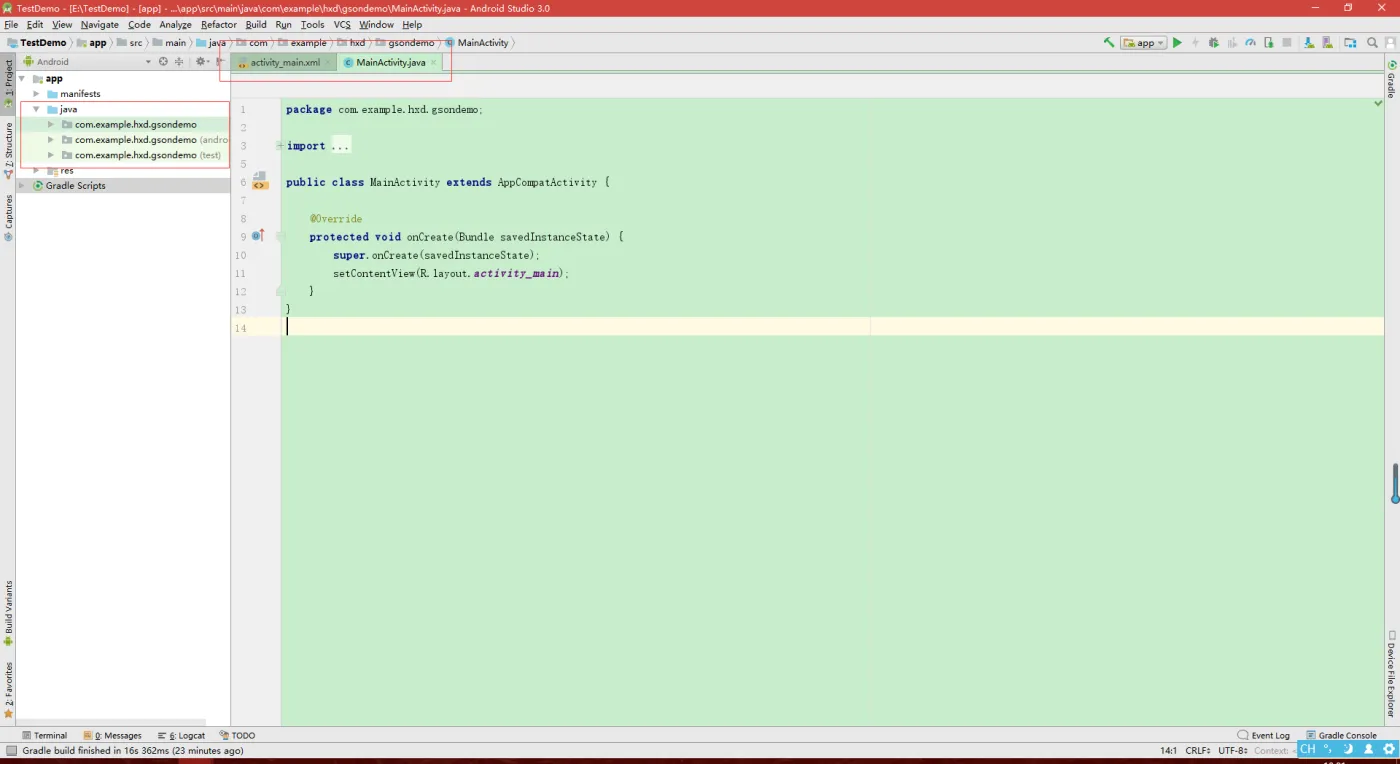Expand com.example.hxd.gsondemo (test) package
The height and width of the screenshot is (764, 1400).
click(x=51, y=155)
